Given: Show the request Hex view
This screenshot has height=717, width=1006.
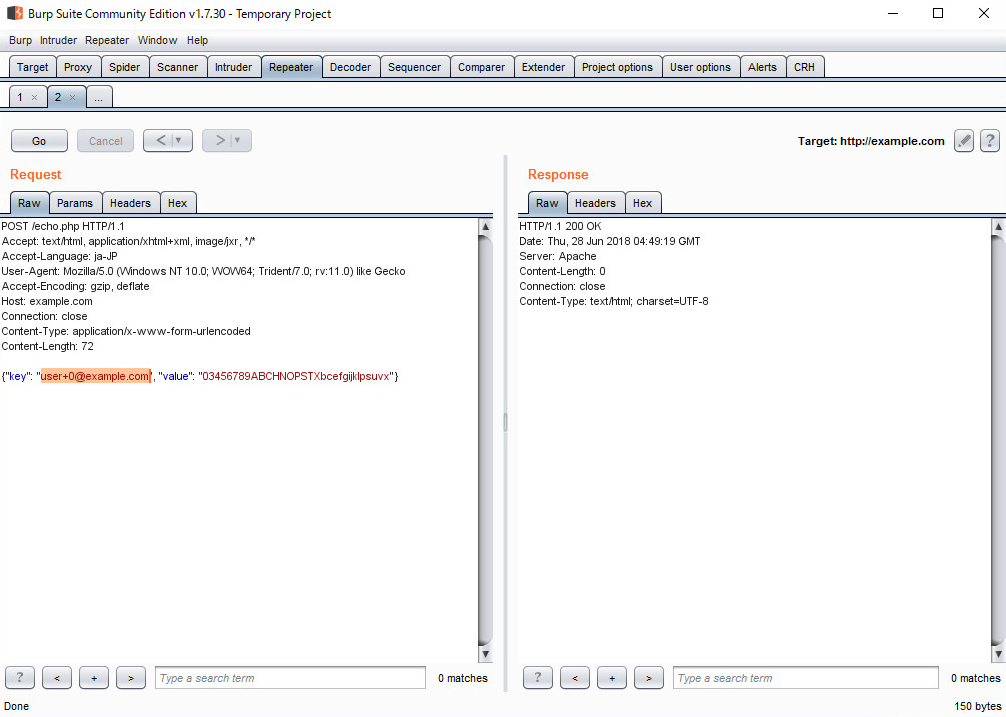Looking at the screenshot, I should [178, 203].
